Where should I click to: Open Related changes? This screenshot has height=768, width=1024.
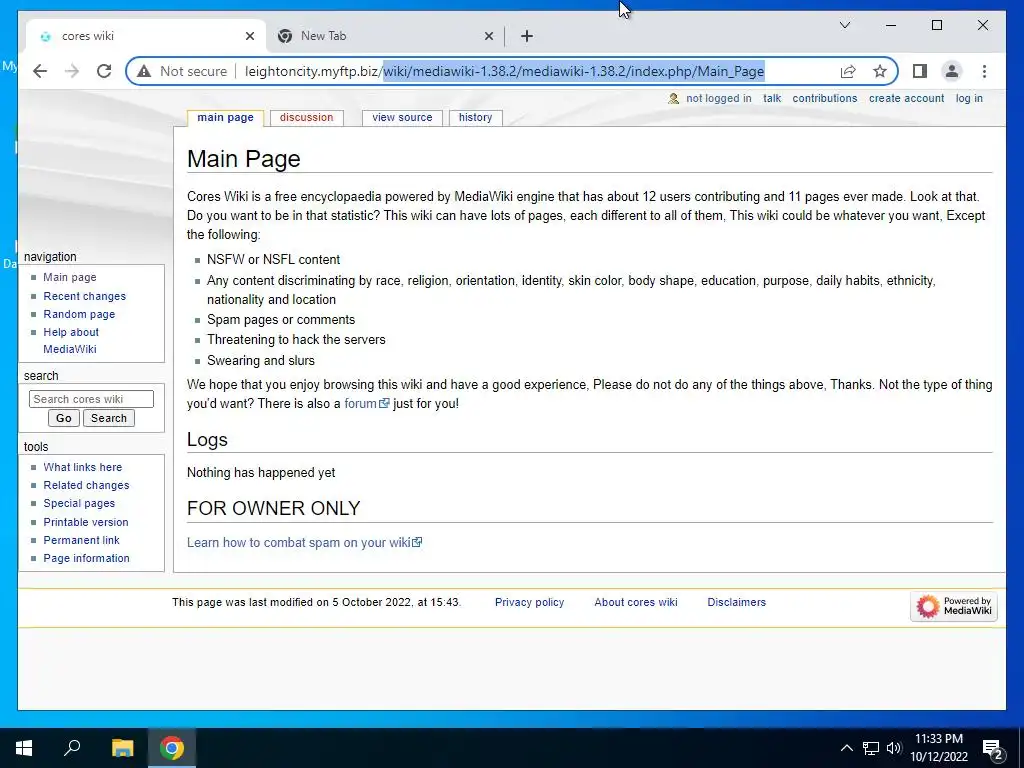(86, 485)
